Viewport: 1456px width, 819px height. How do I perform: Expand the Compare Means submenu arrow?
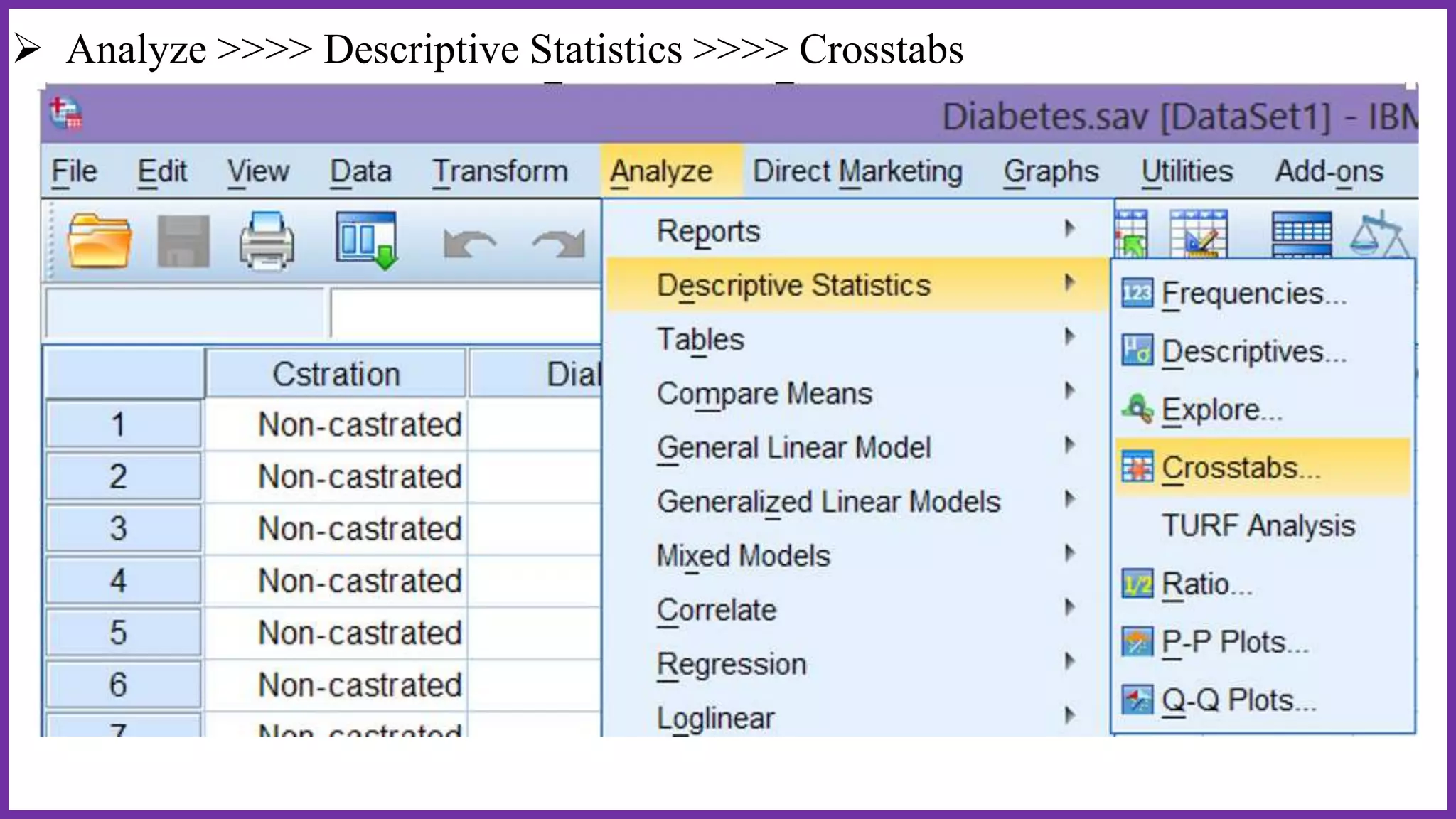1069,390
